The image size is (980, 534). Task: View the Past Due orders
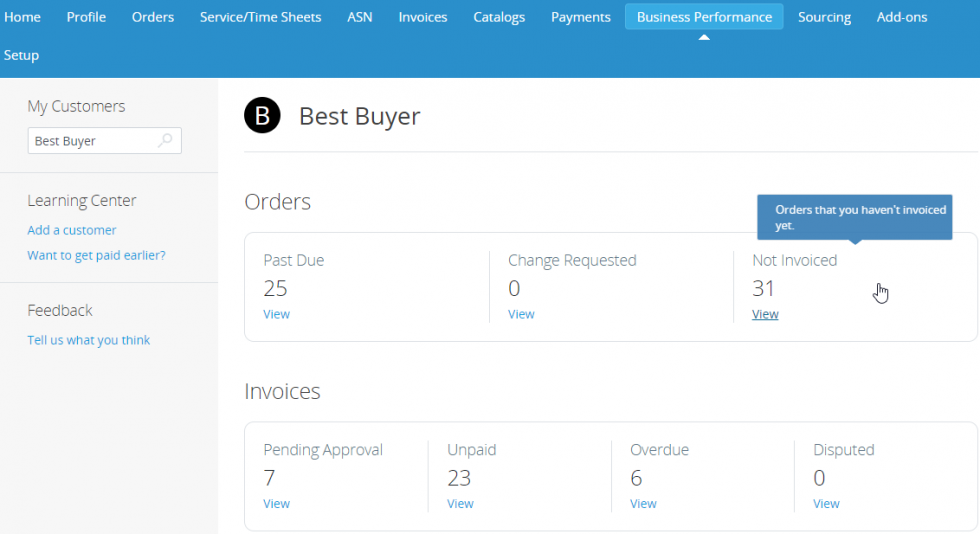276,314
